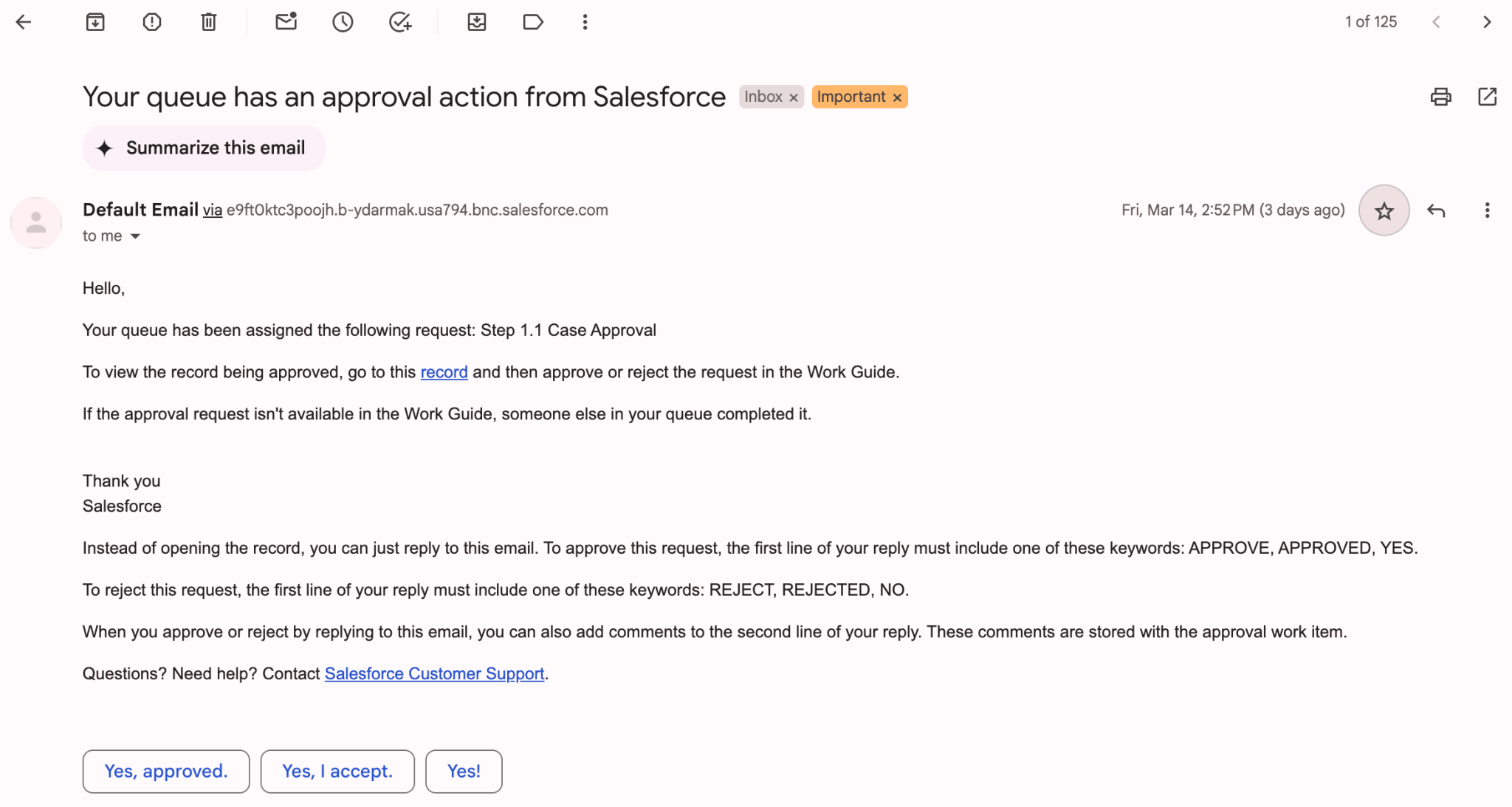The image size is (1512, 807).
Task: Open email in a new window
Action: (x=1488, y=97)
